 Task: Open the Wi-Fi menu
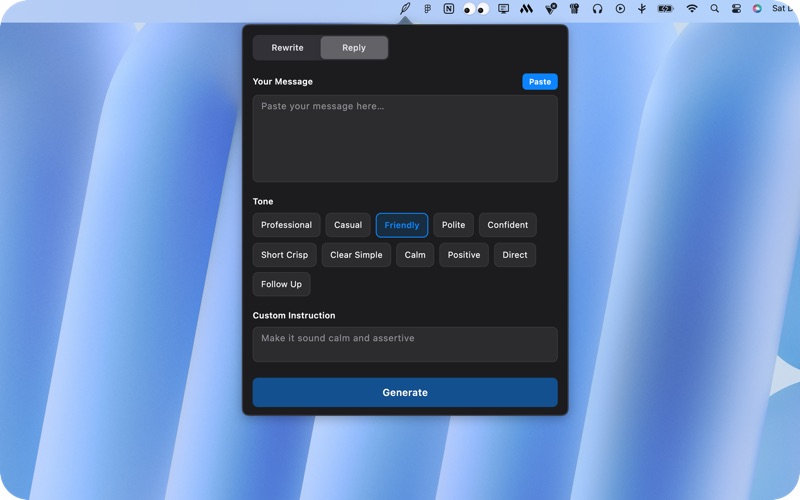click(x=692, y=9)
